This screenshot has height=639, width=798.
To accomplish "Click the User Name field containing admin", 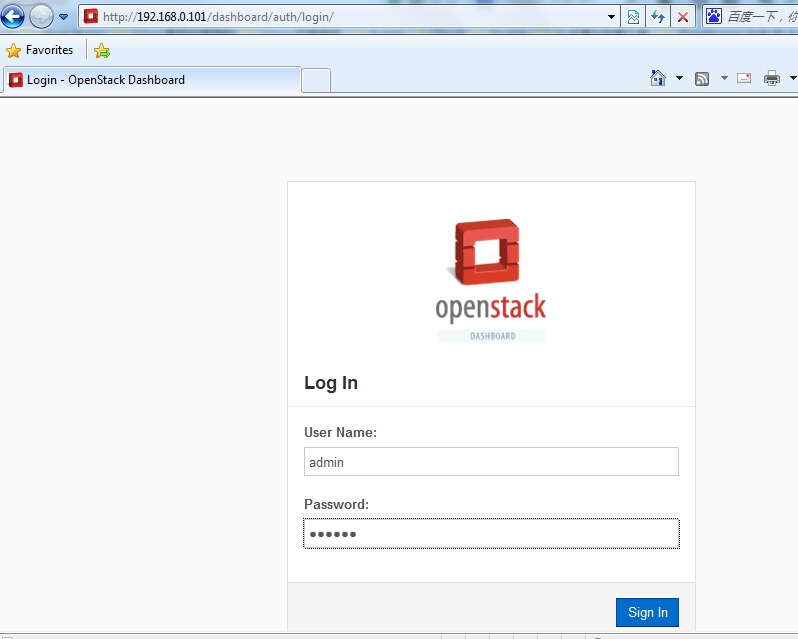I will pyautogui.click(x=491, y=461).
